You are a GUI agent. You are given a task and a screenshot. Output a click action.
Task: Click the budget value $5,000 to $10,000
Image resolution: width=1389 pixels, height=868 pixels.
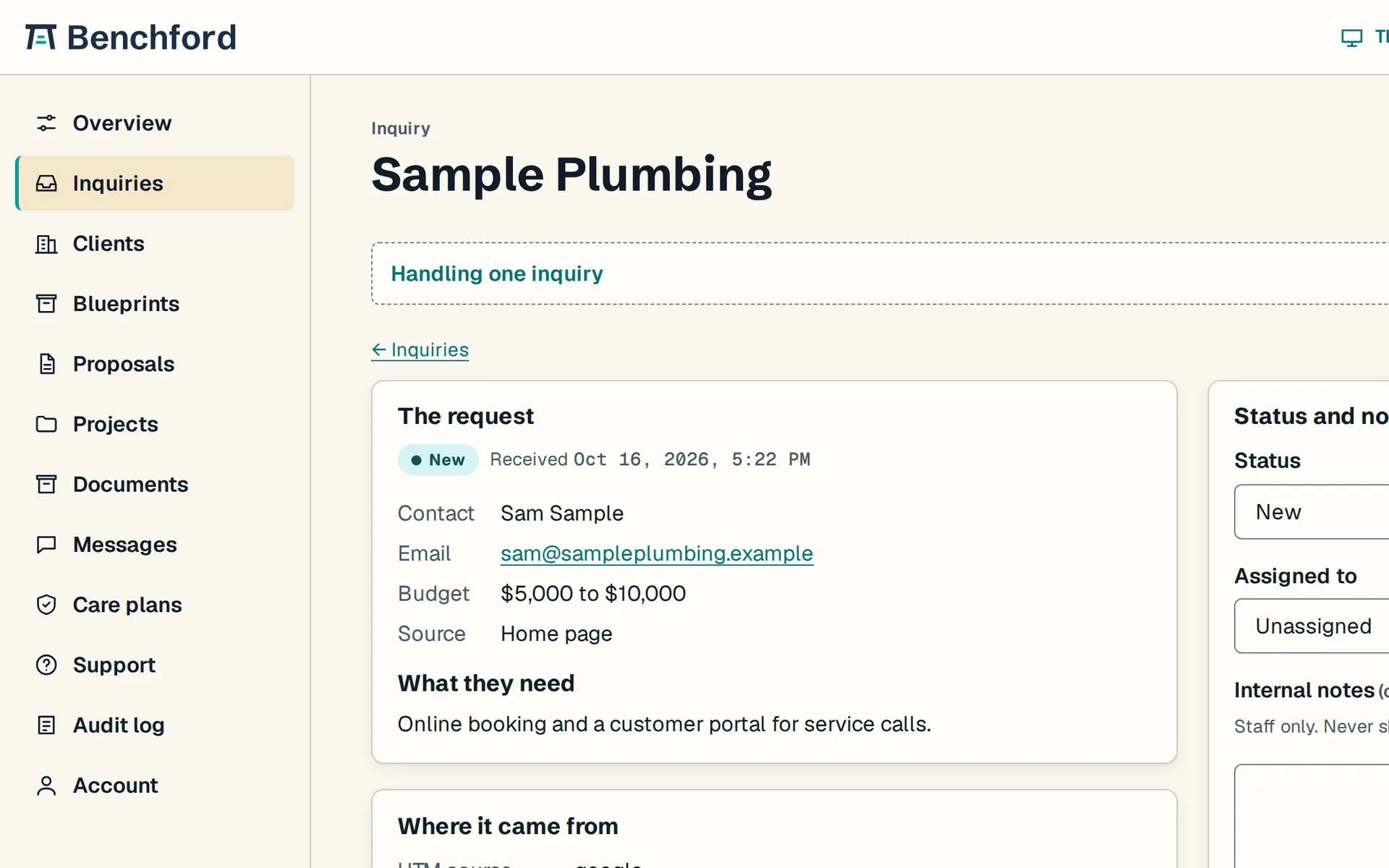pos(593,594)
